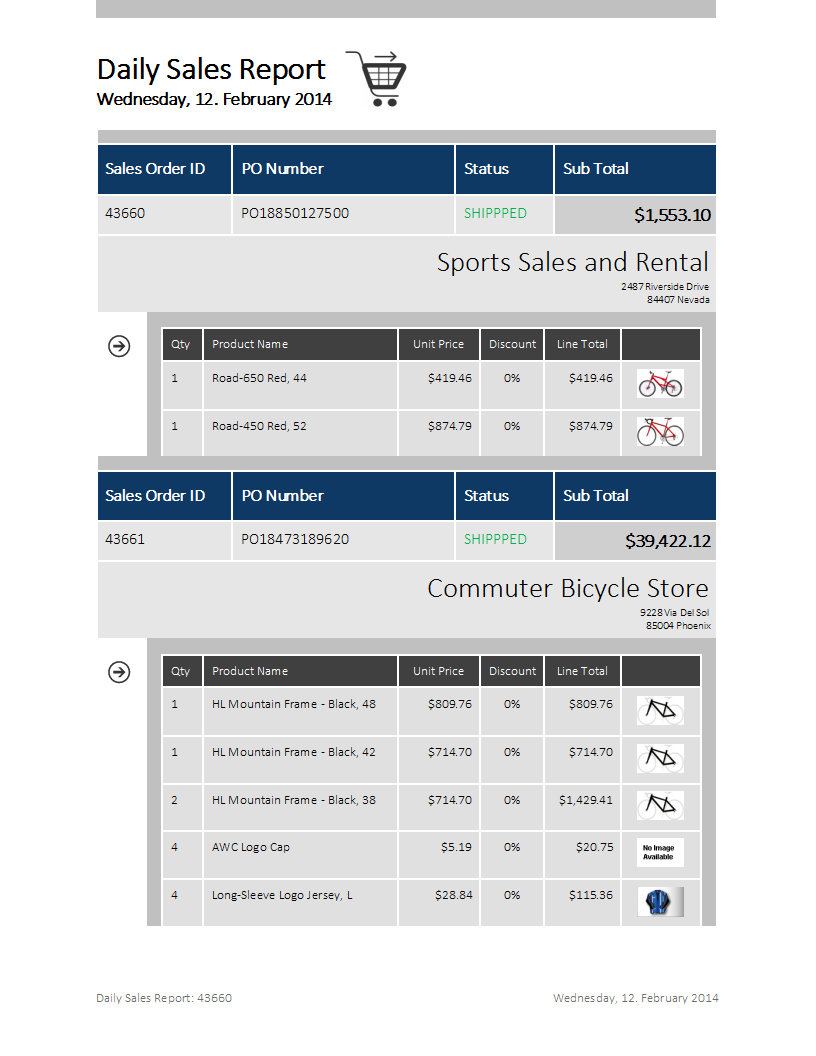Click footer text Daily Sales Report: 43660
The height and width of the screenshot is (1056, 816).
click(x=164, y=998)
